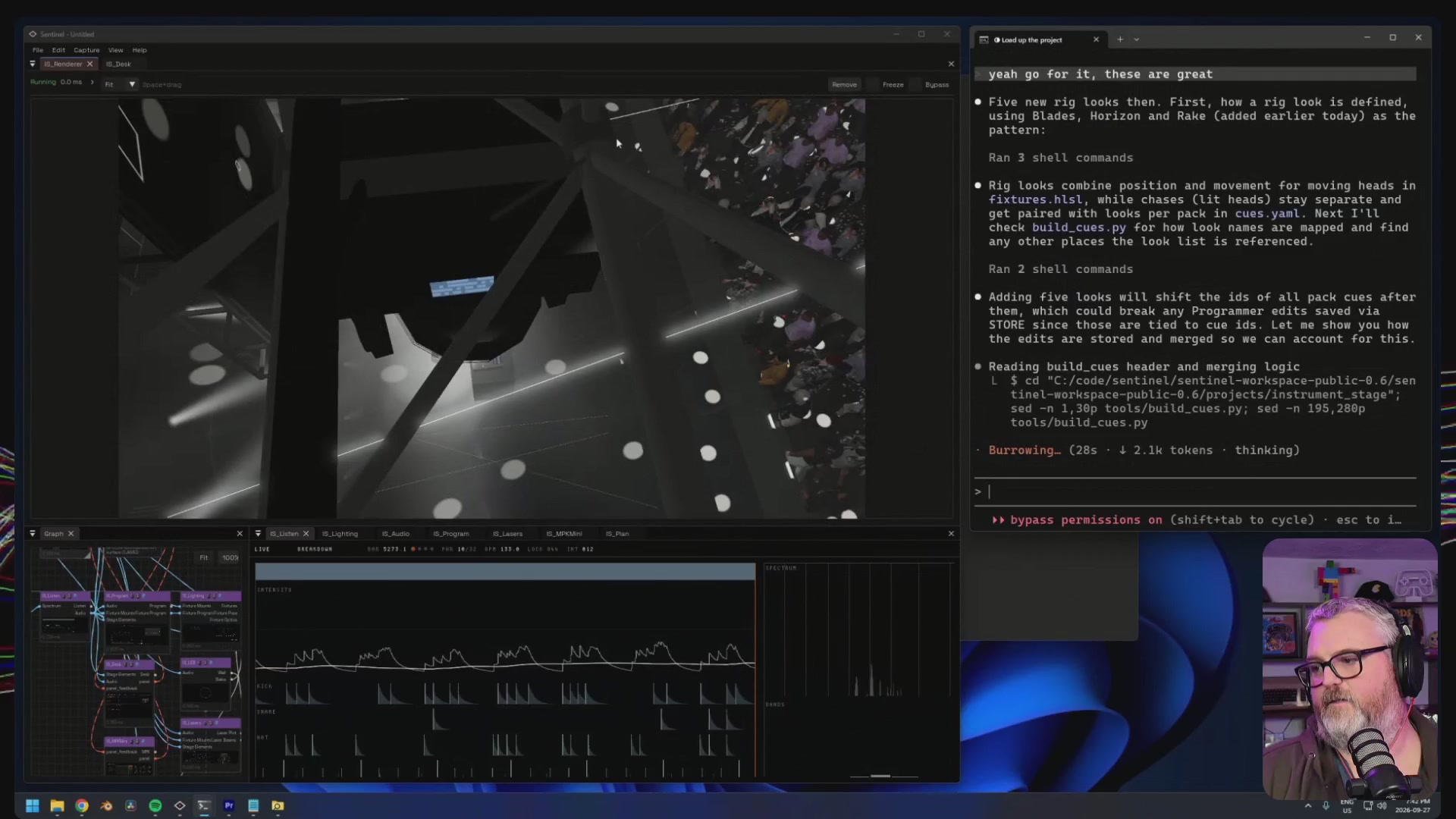Open renderer panel tab-list dropdown arrow
1456x819 pixels.
33,64
